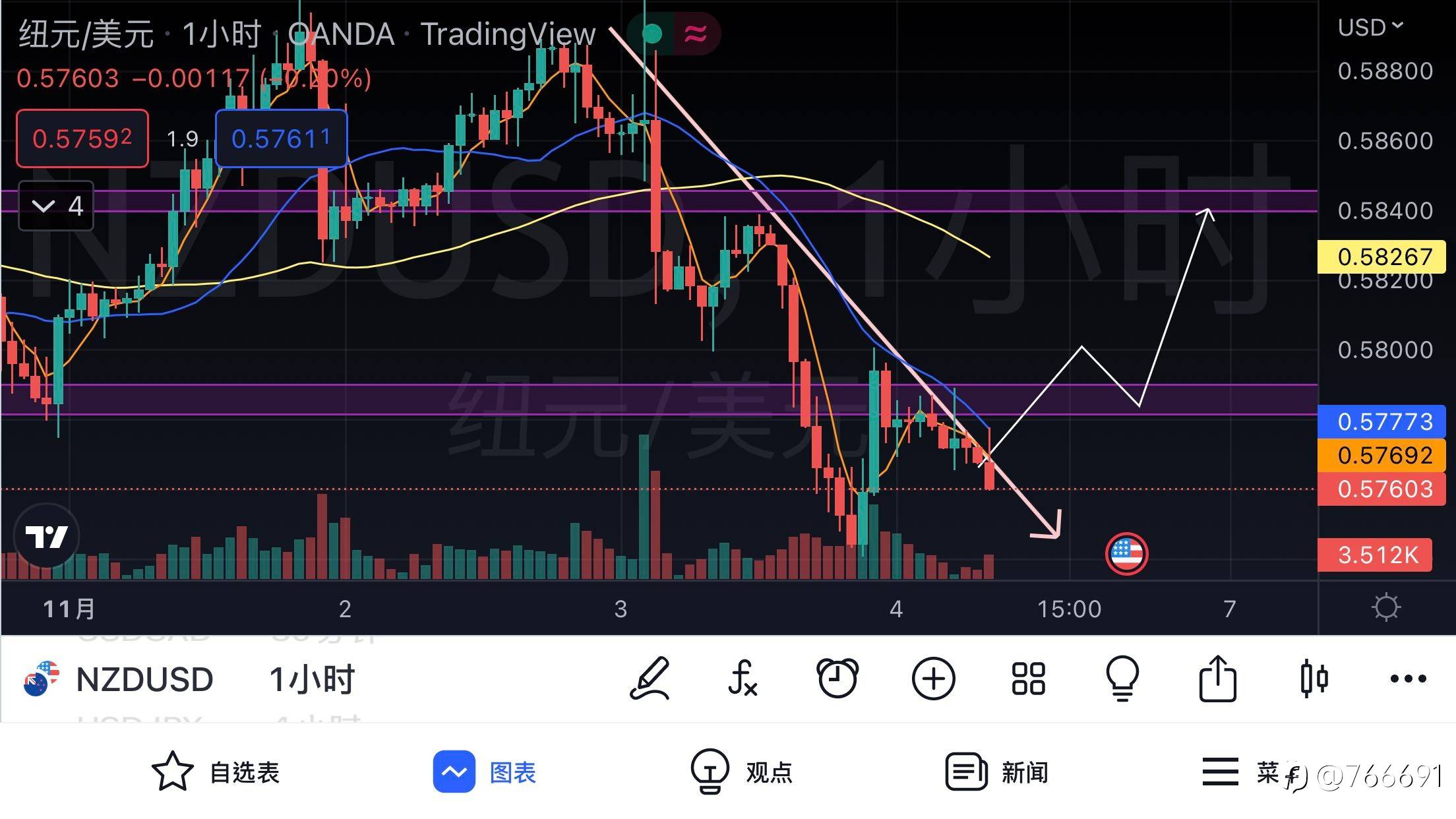Tap the share export icon
Screen dimensions: 1456x819
(1217, 678)
